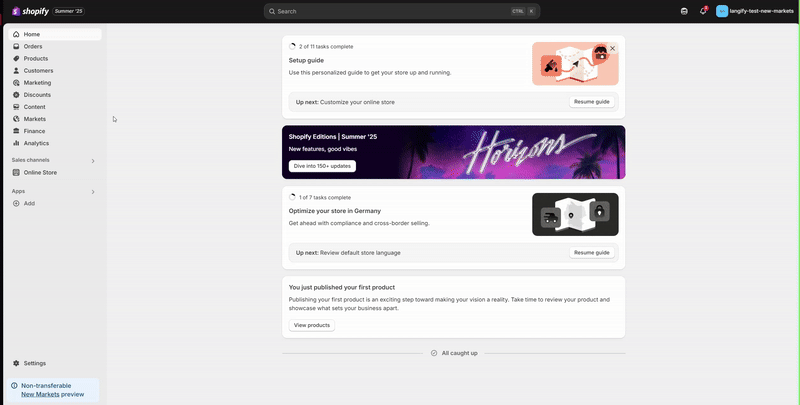Image resolution: width=800 pixels, height=405 pixels.
Task: Open the Summer '25 edition badge
Action: [69, 11]
